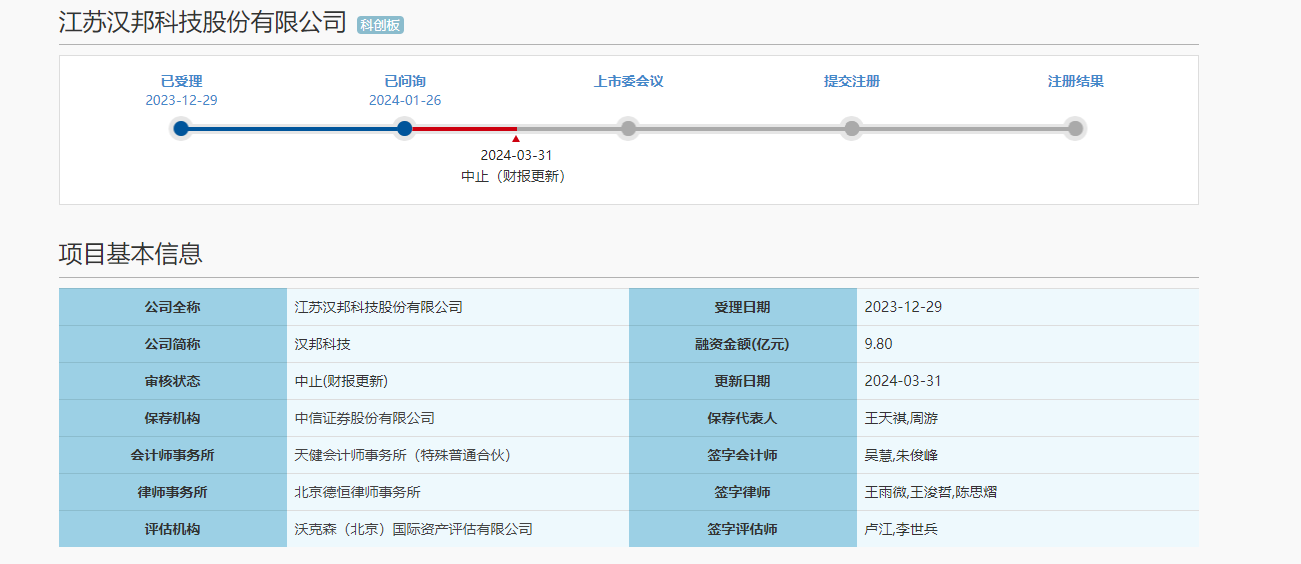Click the 中止(财报更新) status value
Image resolution: width=1301 pixels, height=564 pixels.
[341, 381]
